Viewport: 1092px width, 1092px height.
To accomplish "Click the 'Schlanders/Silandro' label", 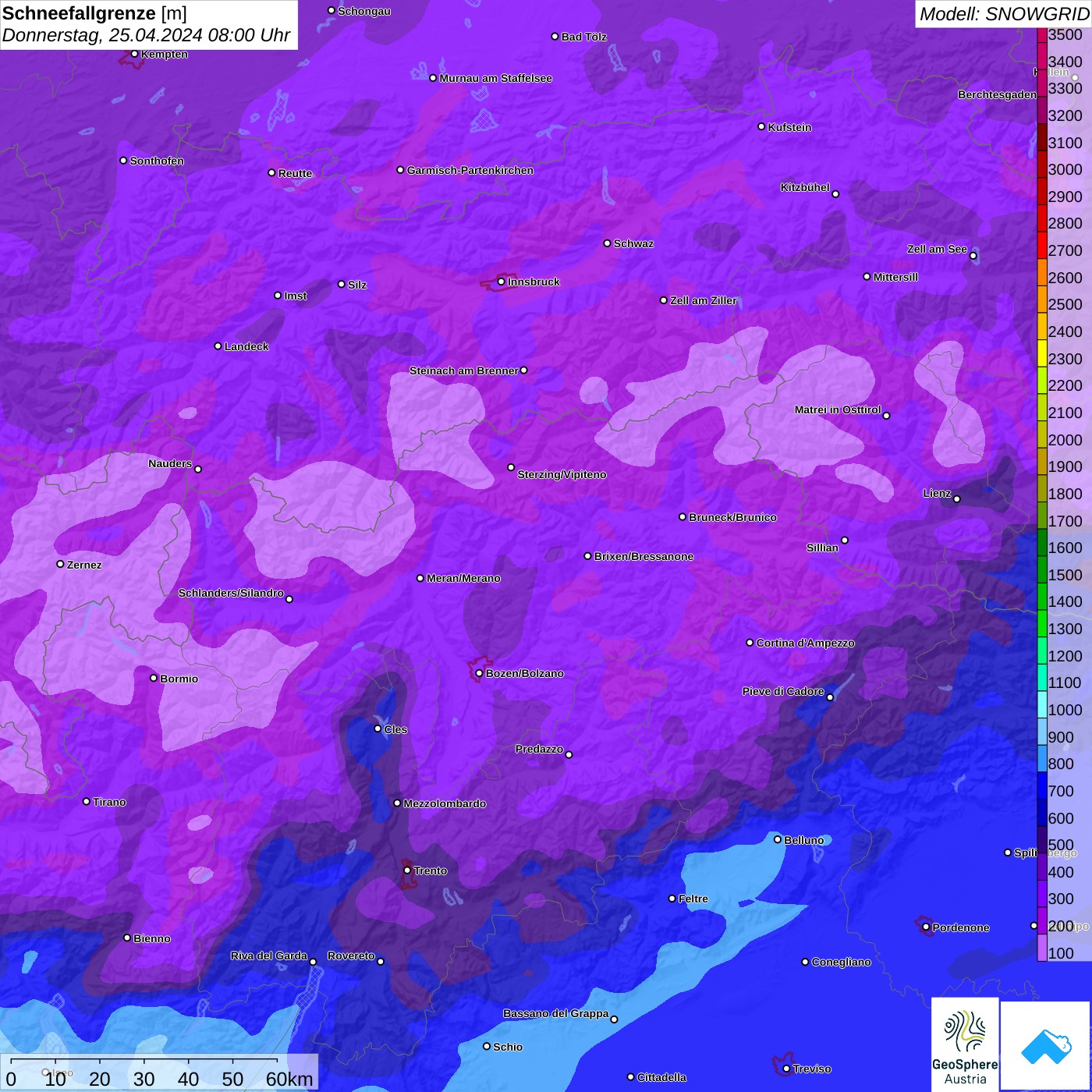I will [x=231, y=593].
